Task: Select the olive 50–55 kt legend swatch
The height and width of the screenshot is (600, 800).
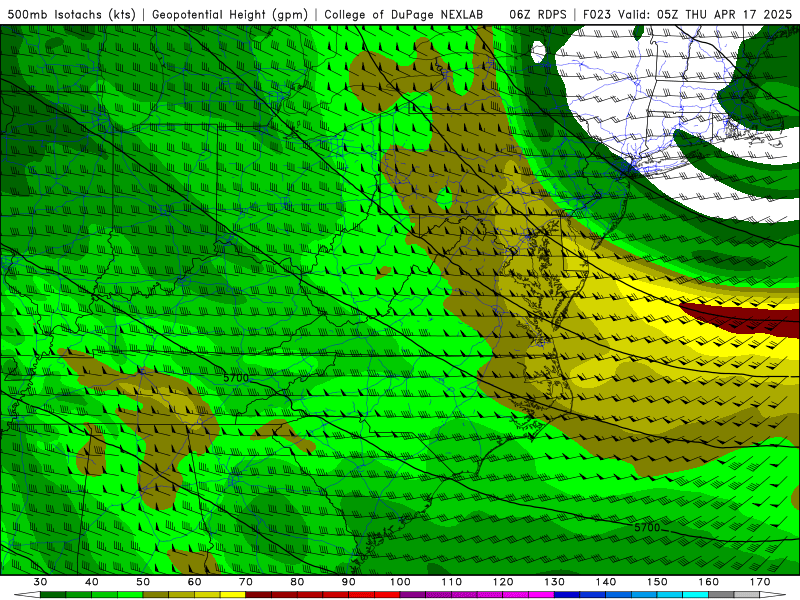Action: pos(156,595)
